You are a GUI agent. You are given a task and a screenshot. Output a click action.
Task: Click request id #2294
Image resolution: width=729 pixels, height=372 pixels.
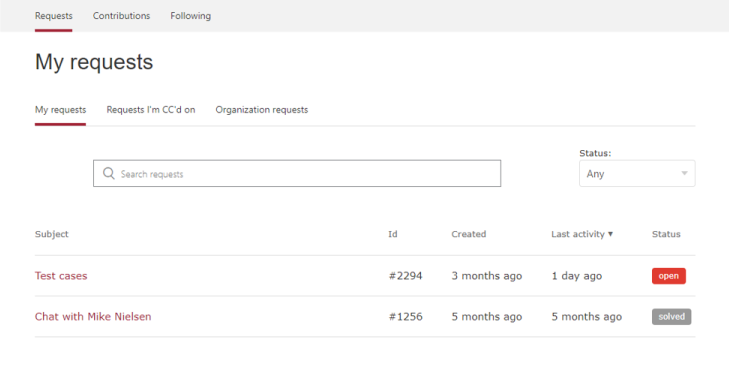coord(405,276)
